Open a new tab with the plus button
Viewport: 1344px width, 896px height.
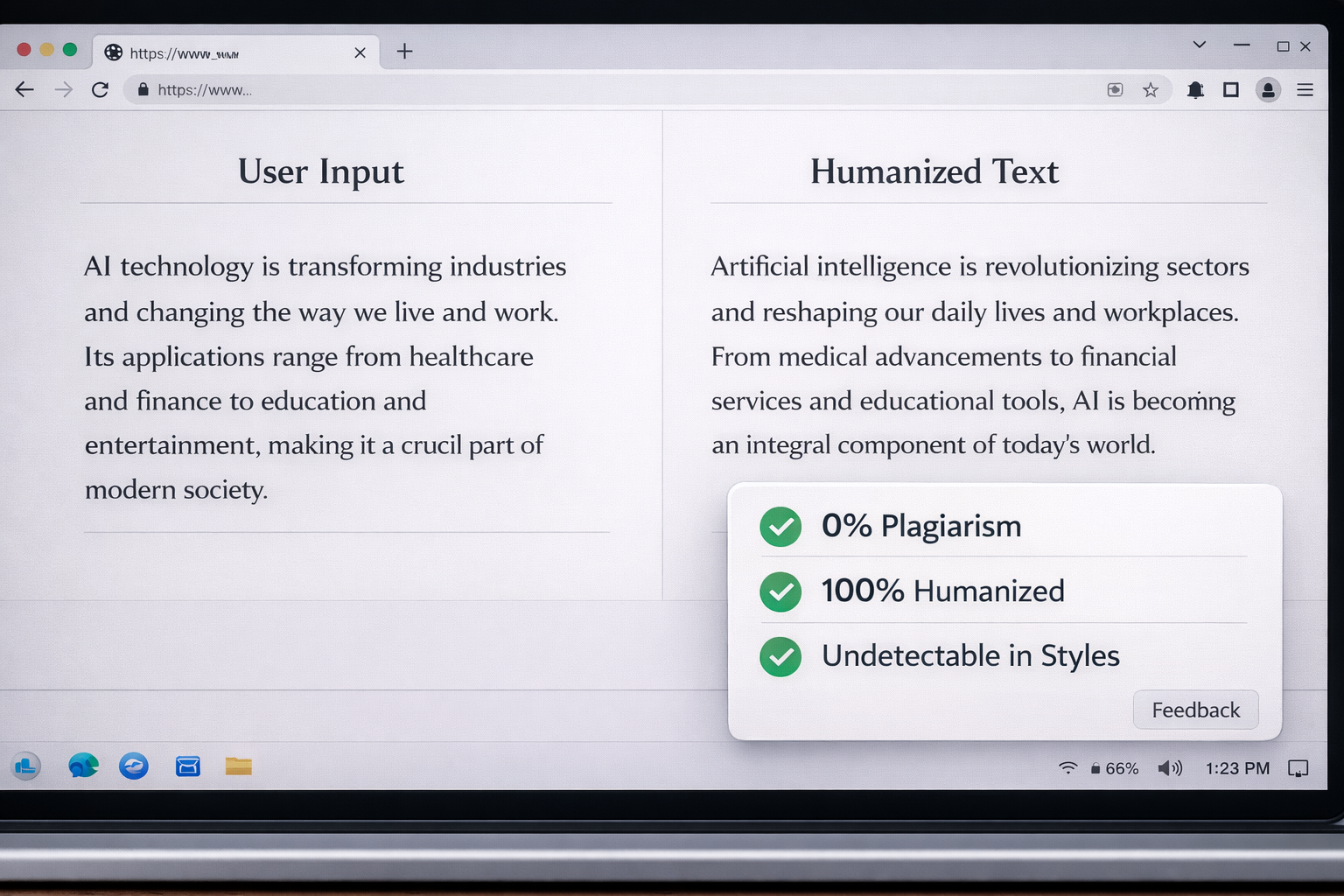404,52
